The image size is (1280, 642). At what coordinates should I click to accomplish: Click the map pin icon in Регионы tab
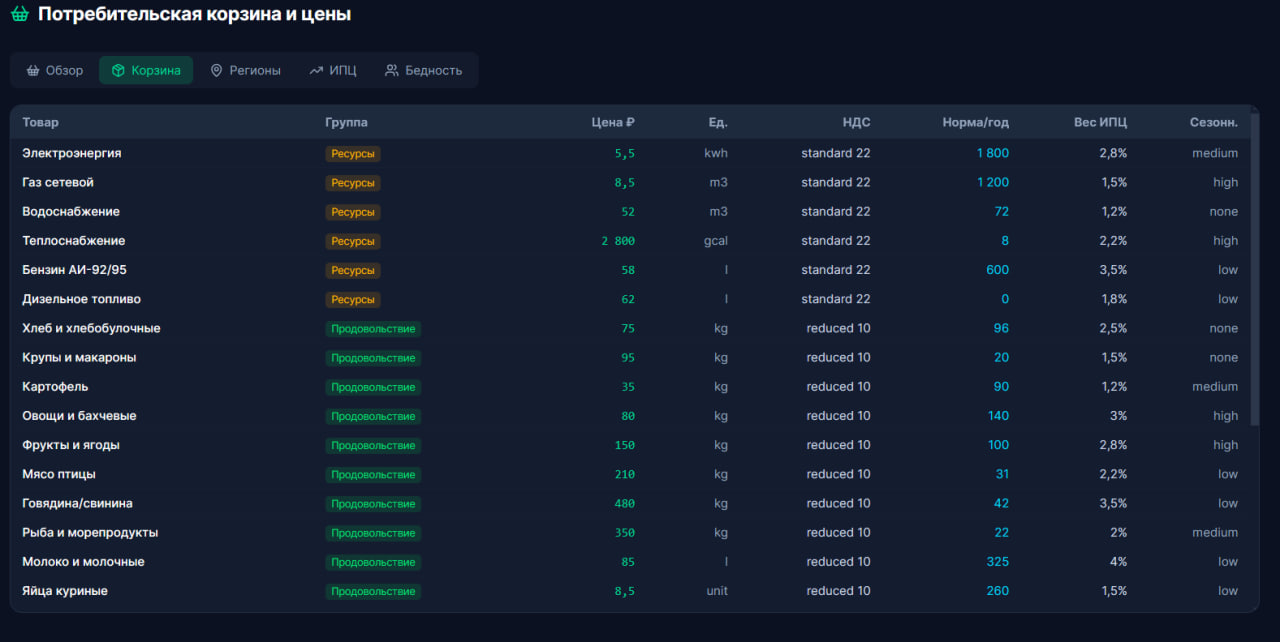[x=216, y=71]
